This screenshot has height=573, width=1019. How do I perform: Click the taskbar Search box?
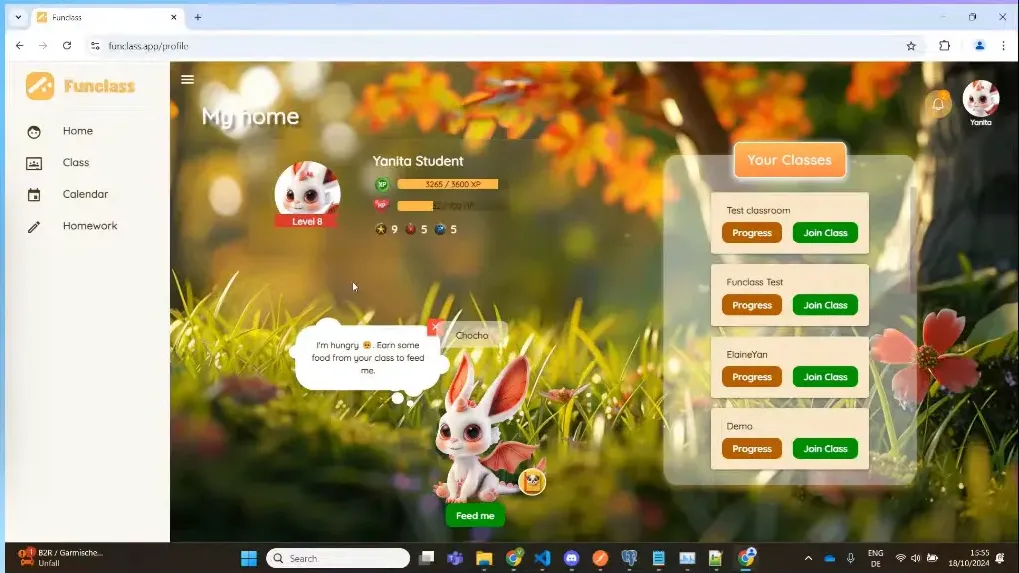(x=338, y=558)
